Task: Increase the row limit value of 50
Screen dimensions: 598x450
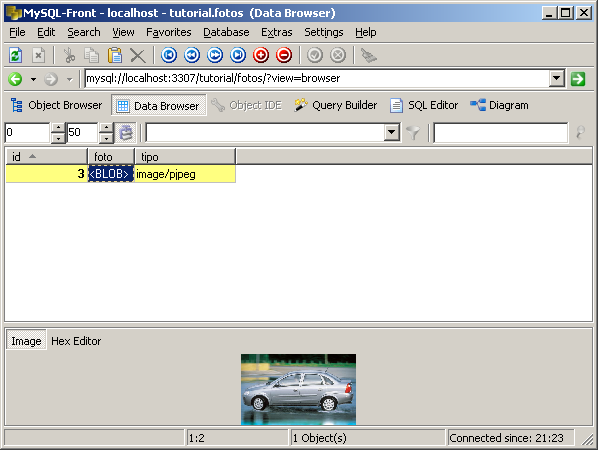Action: point(106,128)
